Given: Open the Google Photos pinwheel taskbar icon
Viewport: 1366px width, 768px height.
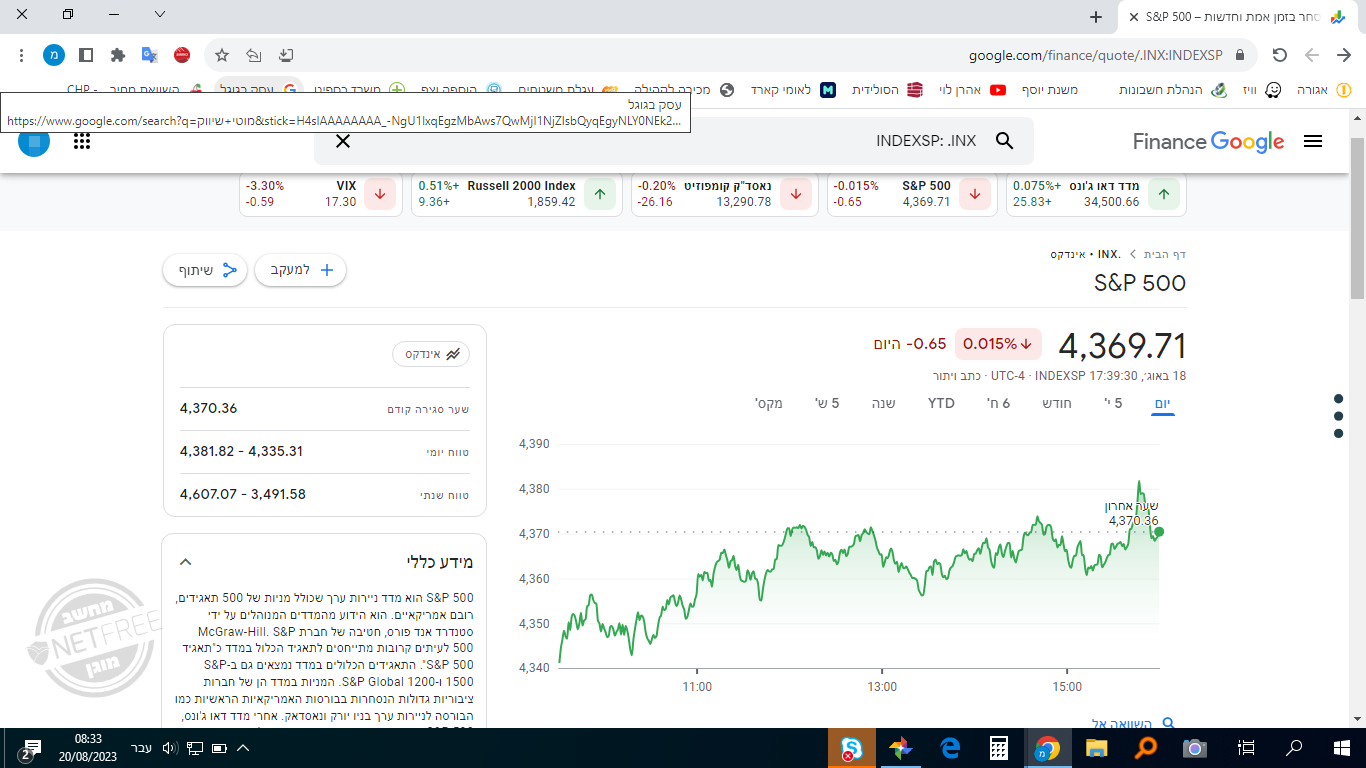Looking at the screenshot, I should click(901, 748).
